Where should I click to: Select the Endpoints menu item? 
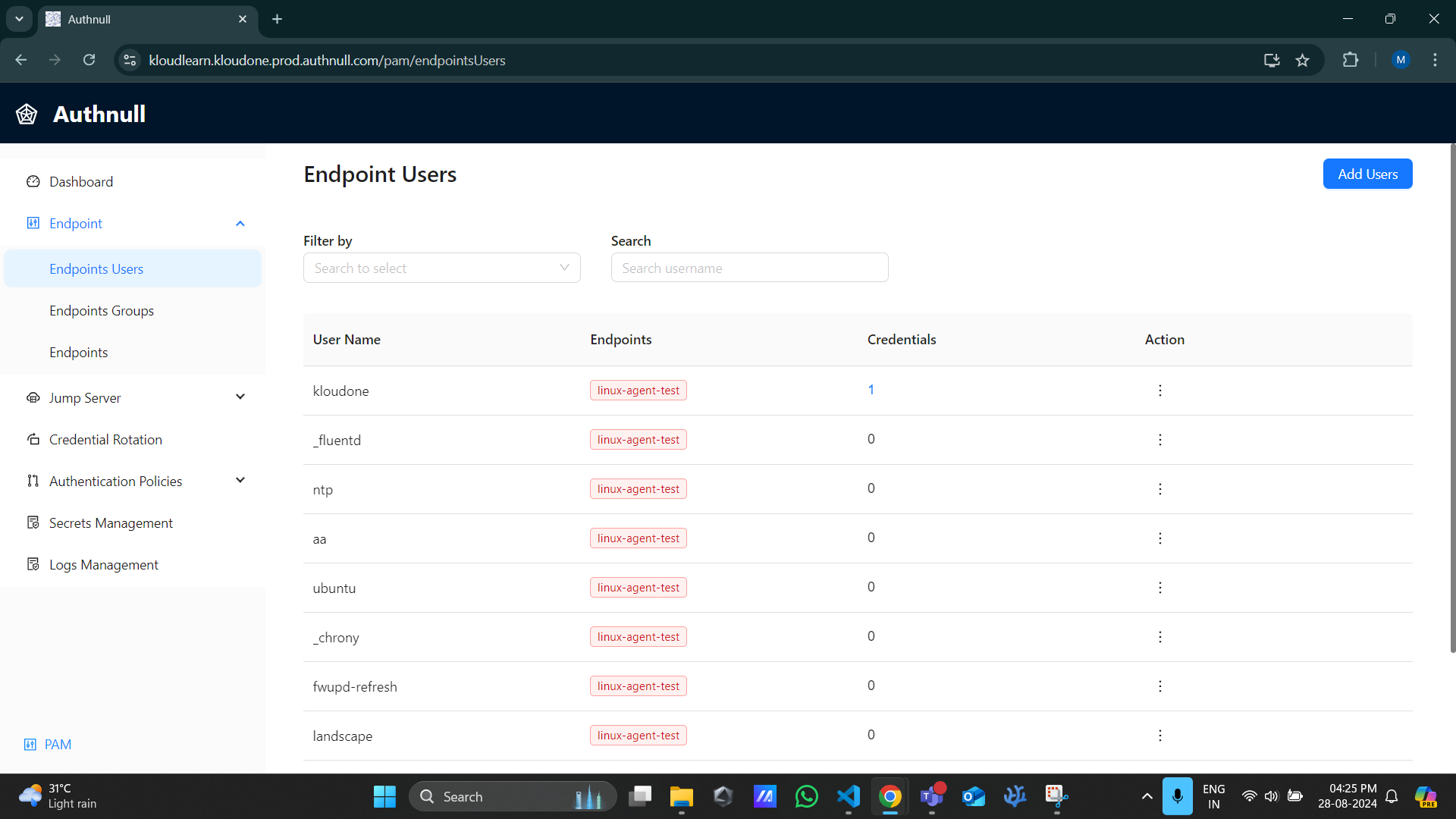[78, 351]
